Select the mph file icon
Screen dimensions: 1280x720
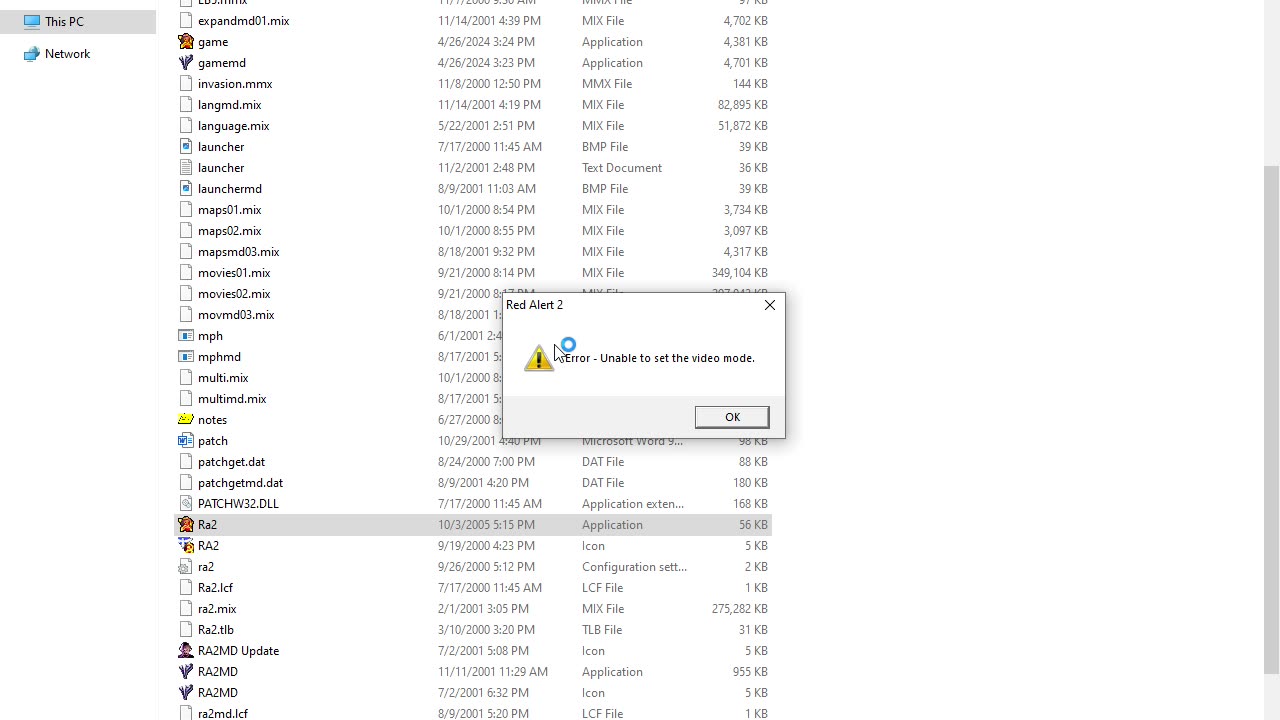pos(186,336)
